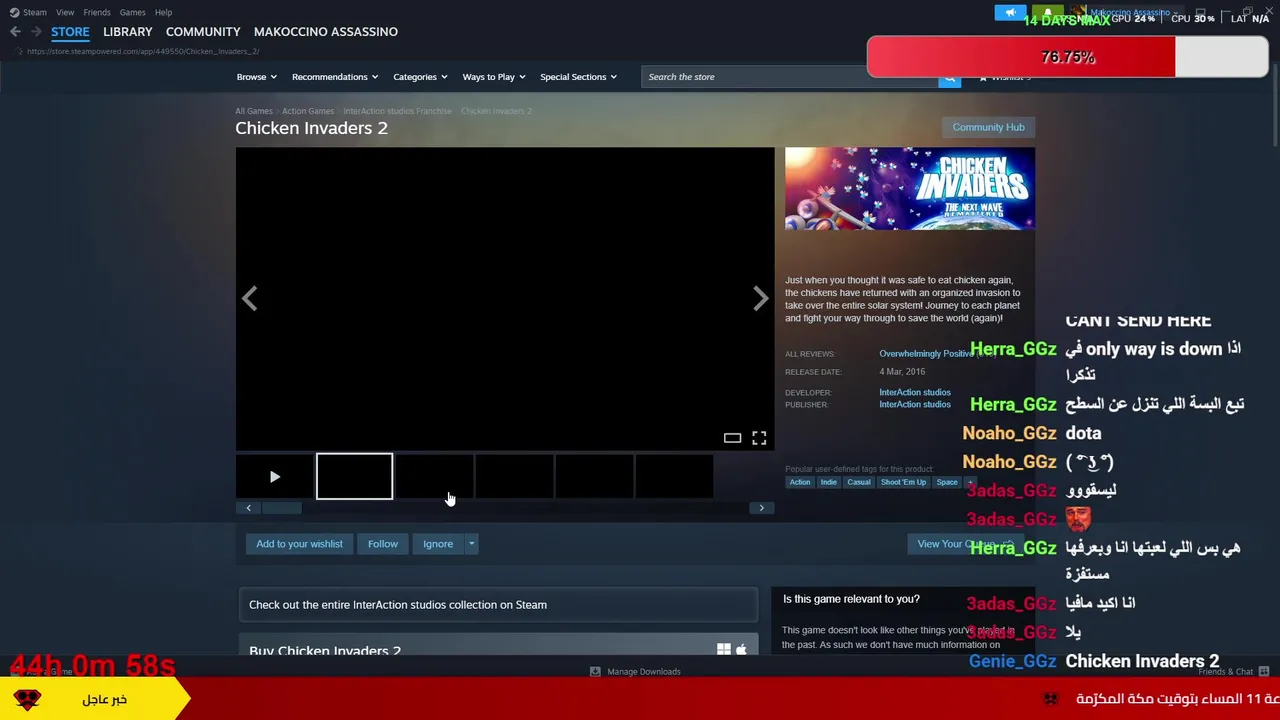Add a tag with the plus button
Viewport: 1280px width, 720px height.
click(969, 482)
